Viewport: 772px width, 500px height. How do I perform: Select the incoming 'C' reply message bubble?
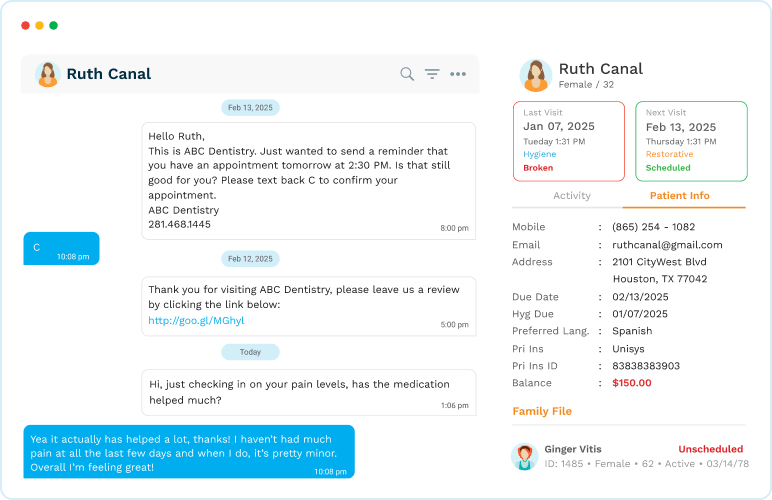(x=62, y=249)
